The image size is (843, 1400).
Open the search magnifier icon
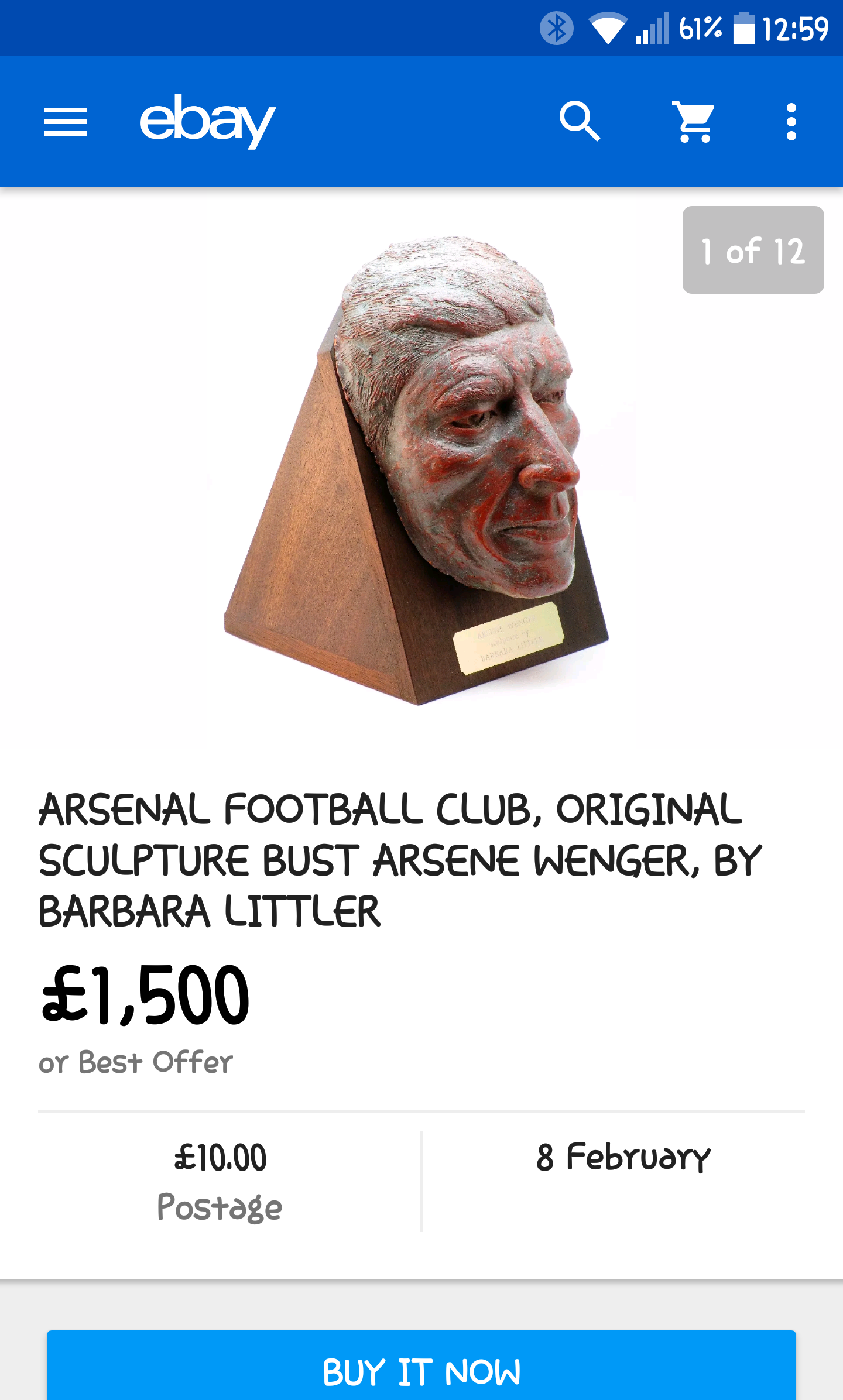point(580,122)
